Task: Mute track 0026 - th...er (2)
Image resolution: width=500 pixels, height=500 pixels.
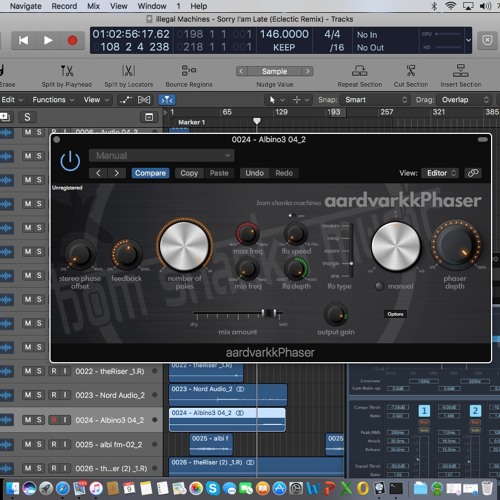Action: coord(28,468)
